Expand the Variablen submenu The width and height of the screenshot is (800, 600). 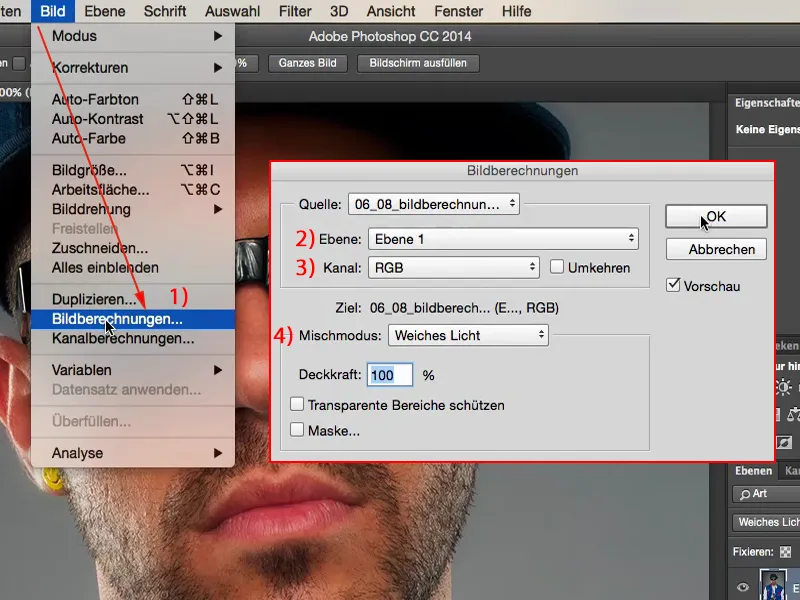click(133, 370)
